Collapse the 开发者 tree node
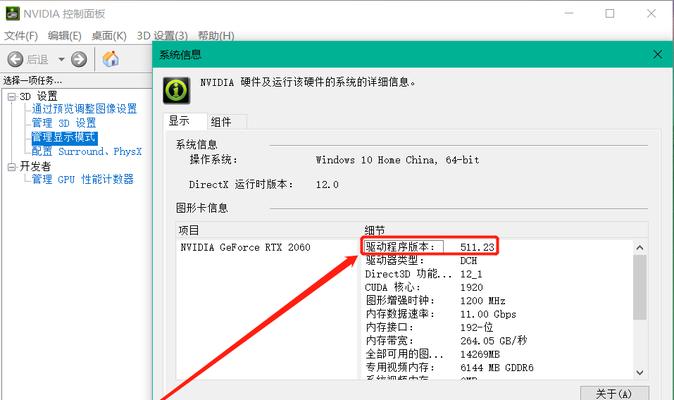Viewport: 674px width, 400px height. tap(12, 167)
